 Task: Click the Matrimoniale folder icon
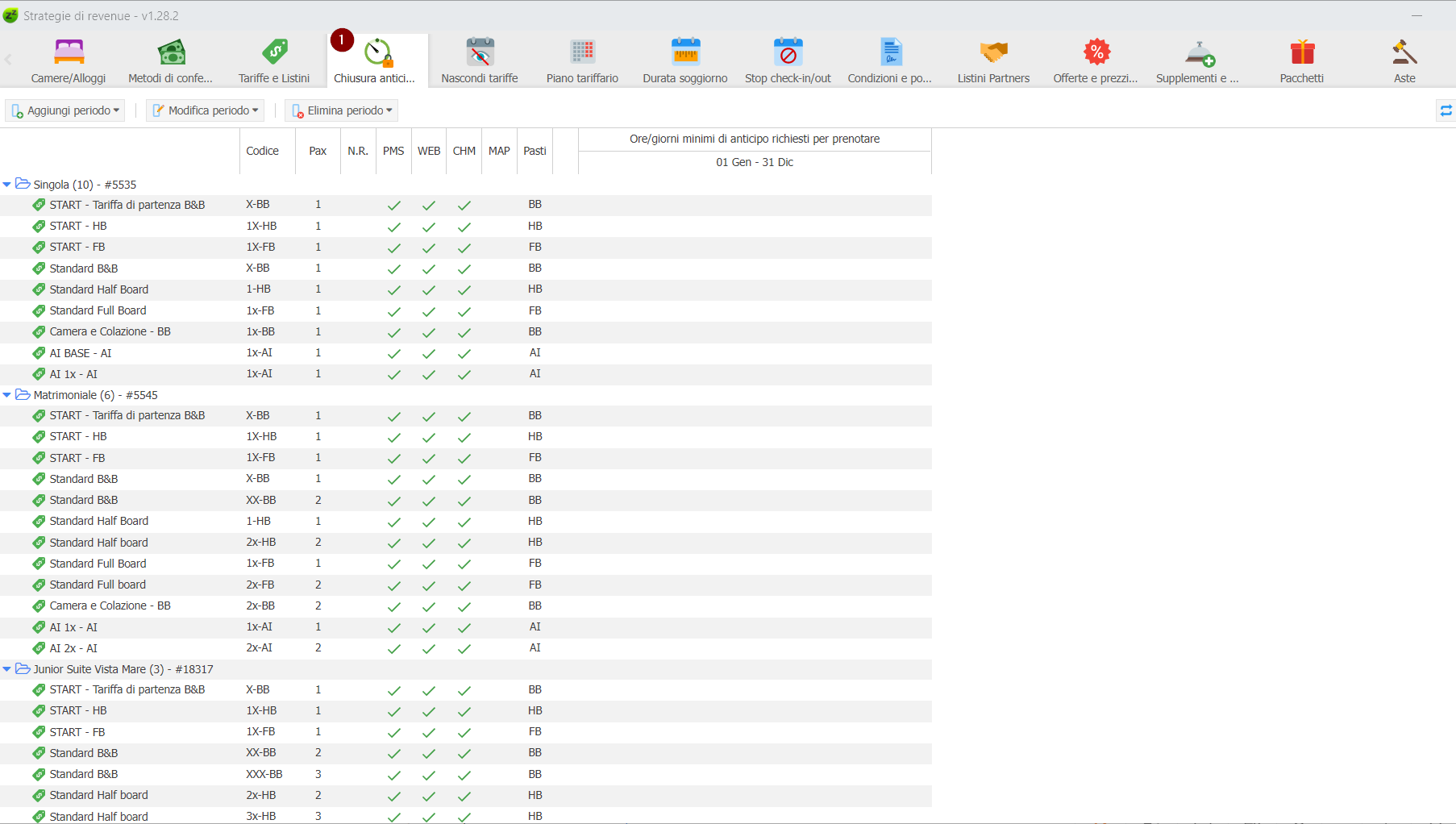coord(23,394)
